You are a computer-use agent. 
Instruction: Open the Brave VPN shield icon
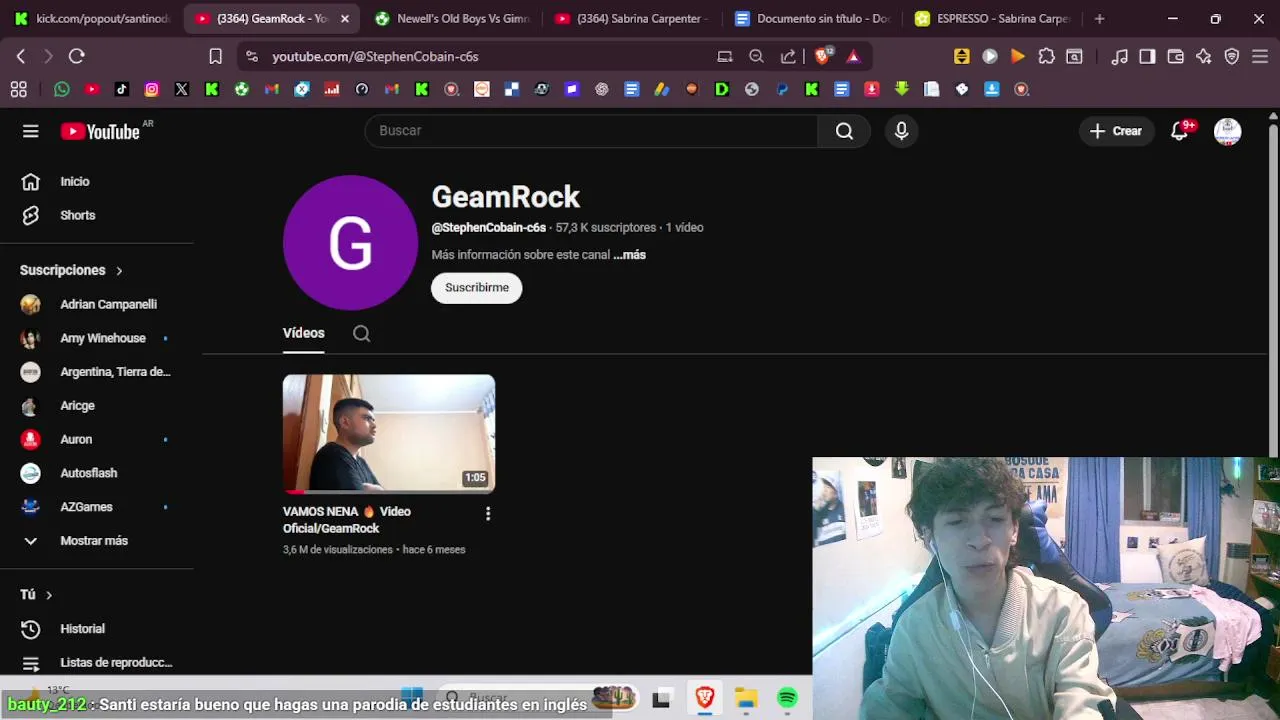pyautogui.click(x=1232, y=56)
